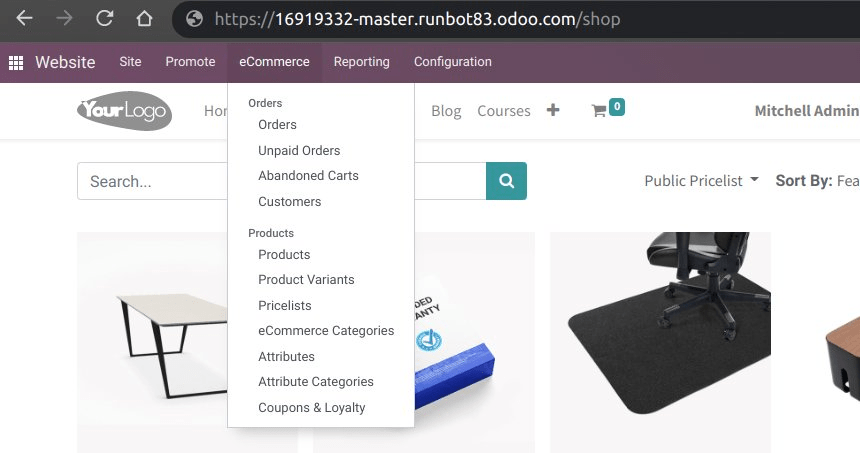Open the Courses navigation link
Image resolution: width=860 pixels, height=453 pixels.
click(x=503, y=111)
